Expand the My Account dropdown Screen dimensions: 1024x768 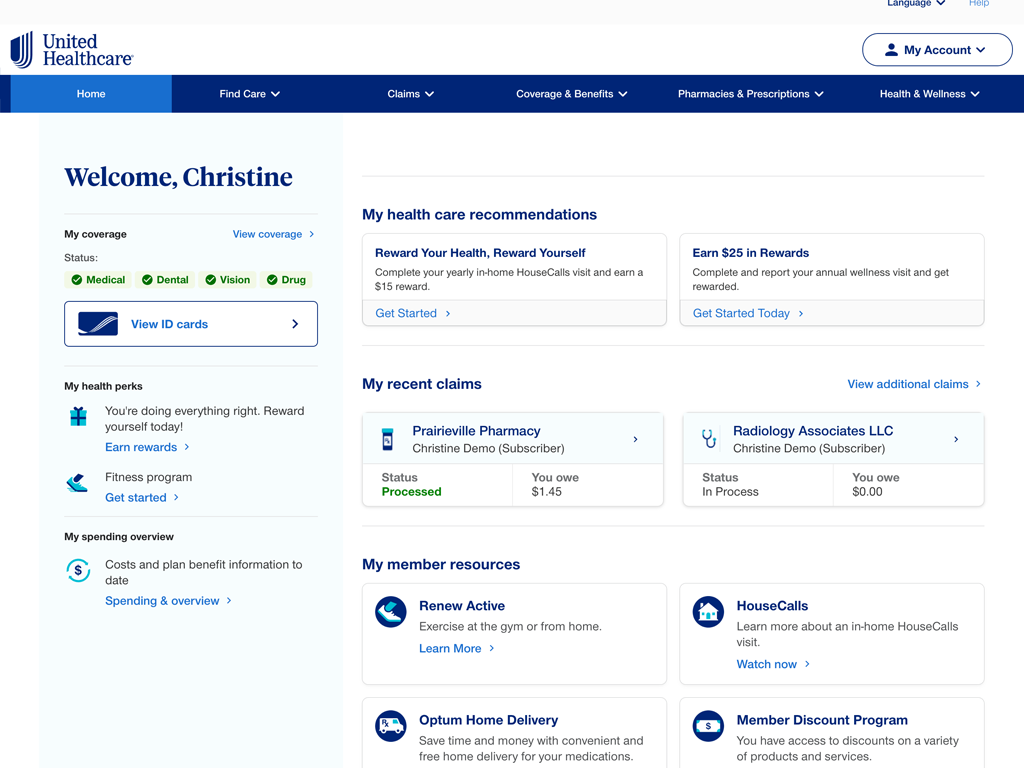(x=936, y=50)
